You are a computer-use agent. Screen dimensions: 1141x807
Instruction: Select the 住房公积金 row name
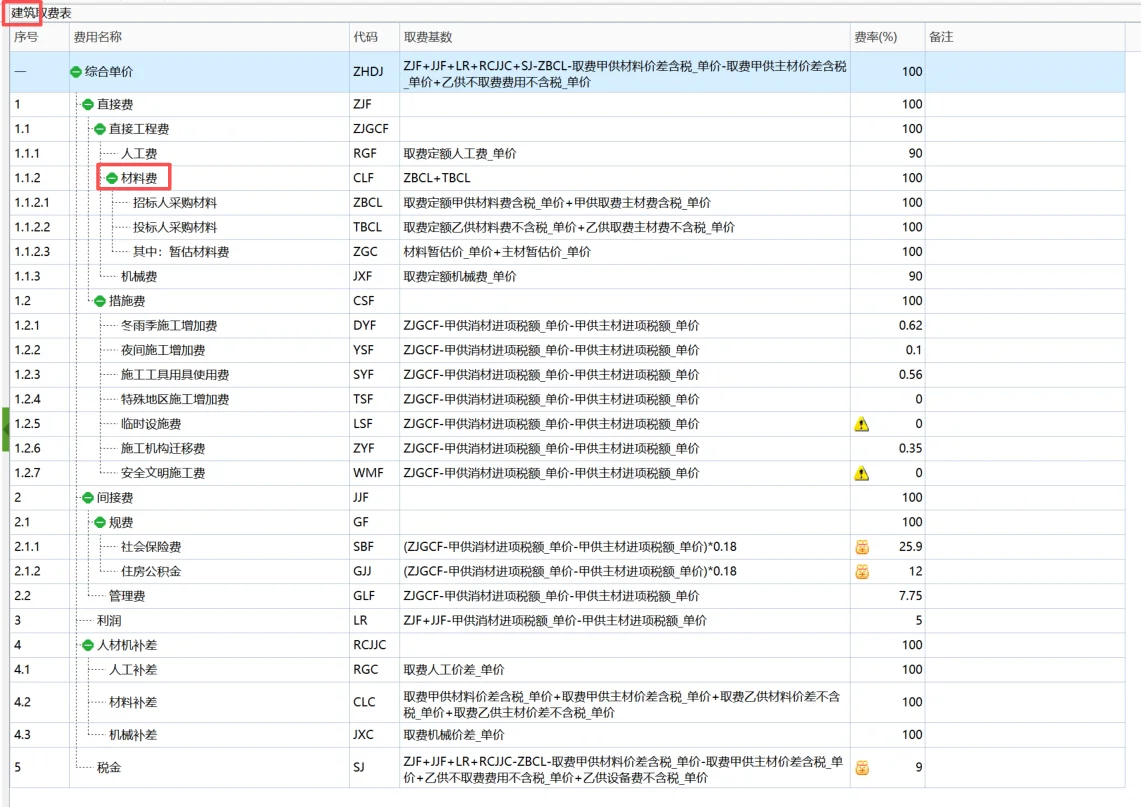click(151, 571)
